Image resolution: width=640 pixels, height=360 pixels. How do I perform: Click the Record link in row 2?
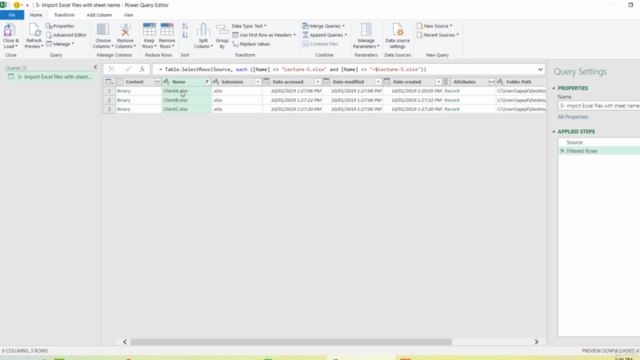pyautogui.click(x=452, y=100)
